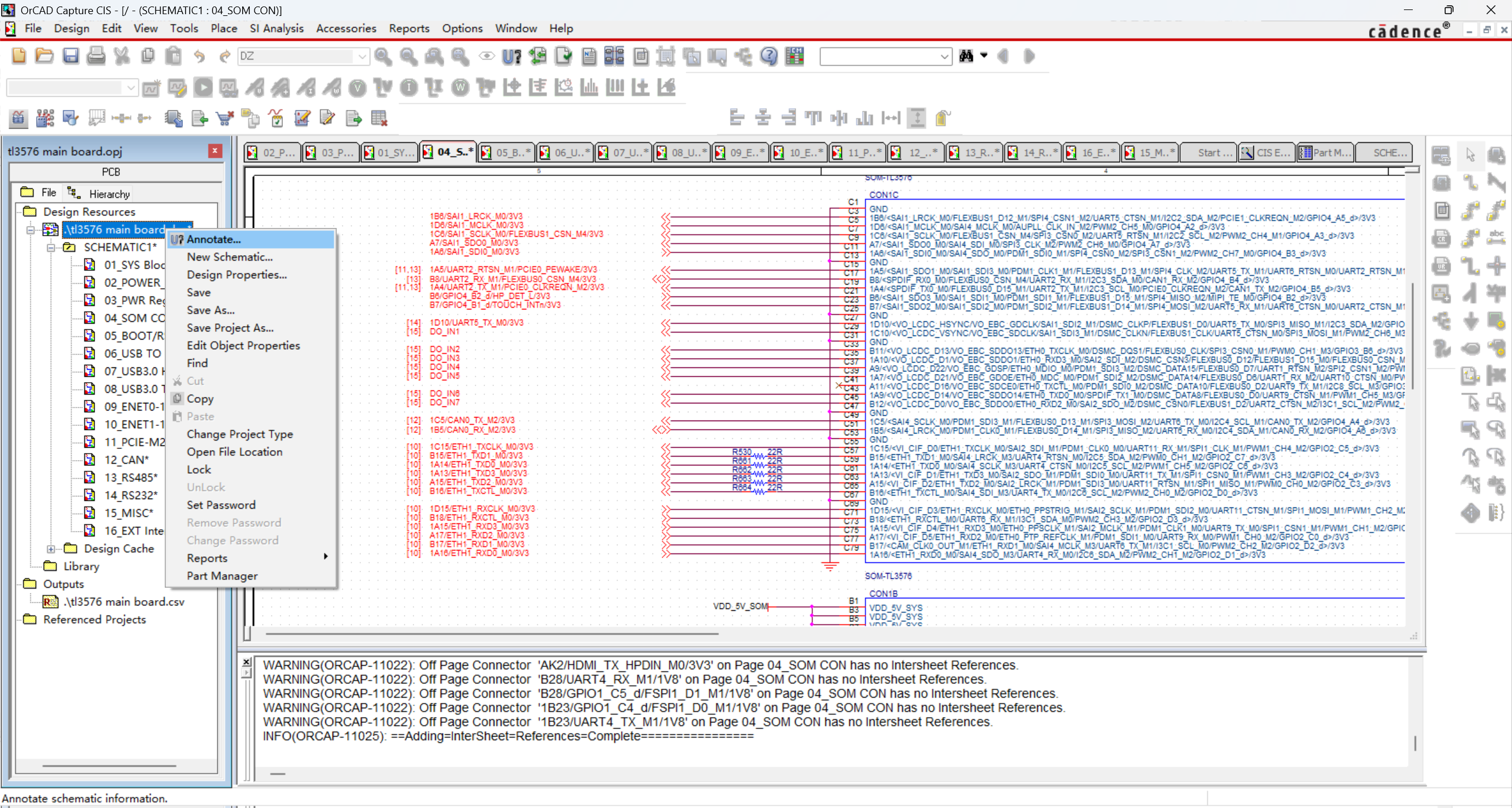Close the session log panel

pyautogui.click(x=247, y=662)
